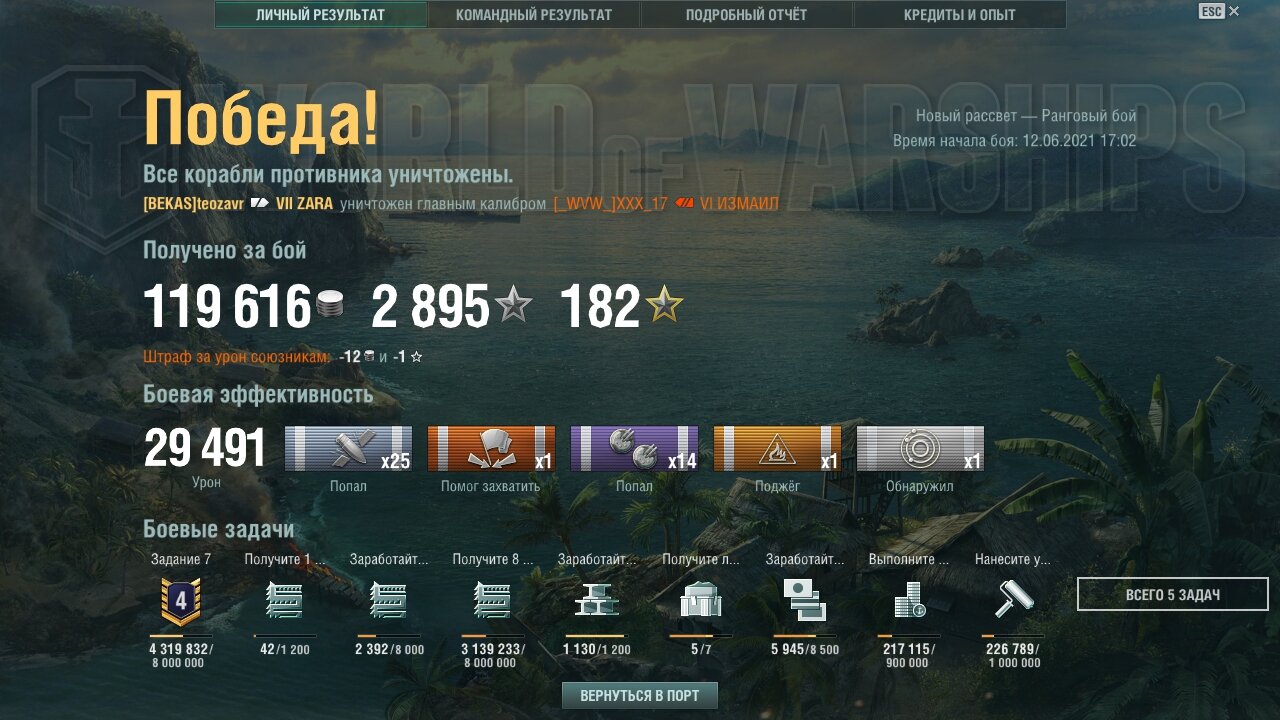Click the Обнаружил spotted ribbon
1280x720 pixels.
920,448
